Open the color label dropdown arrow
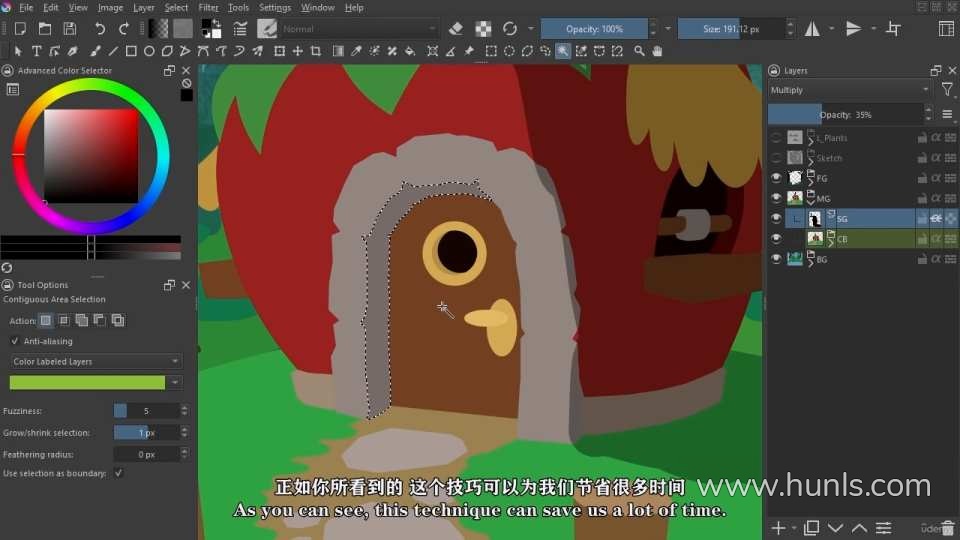 [x=175, y=383]
